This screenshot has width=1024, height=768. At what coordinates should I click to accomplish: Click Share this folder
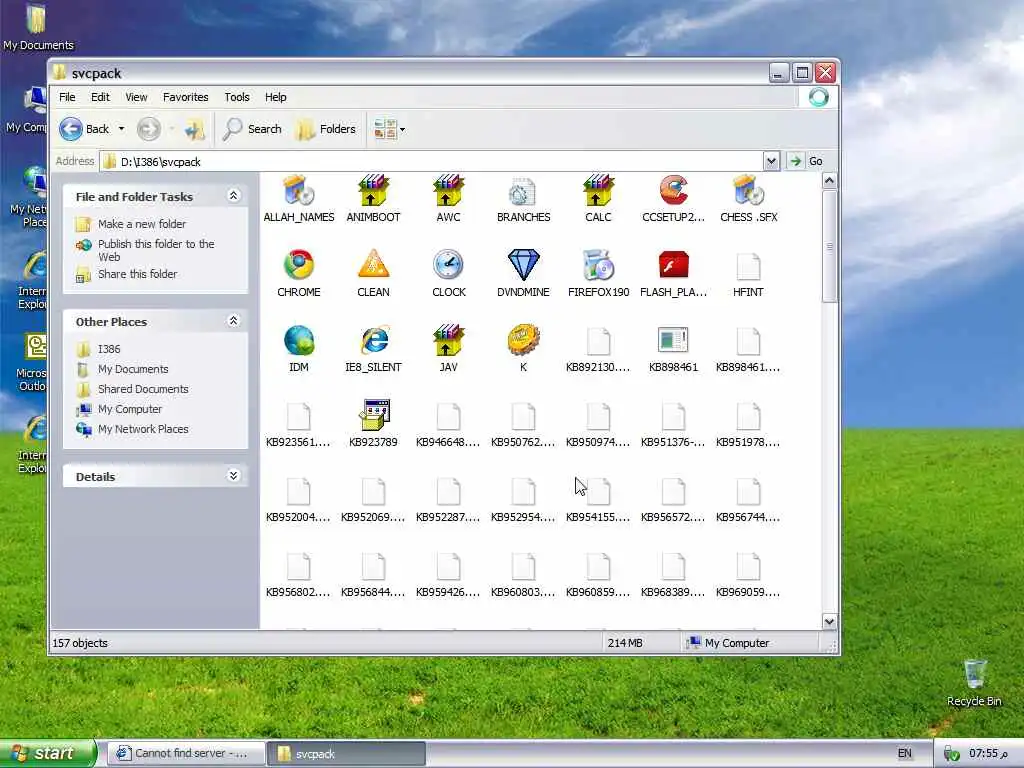pos(137,274)
